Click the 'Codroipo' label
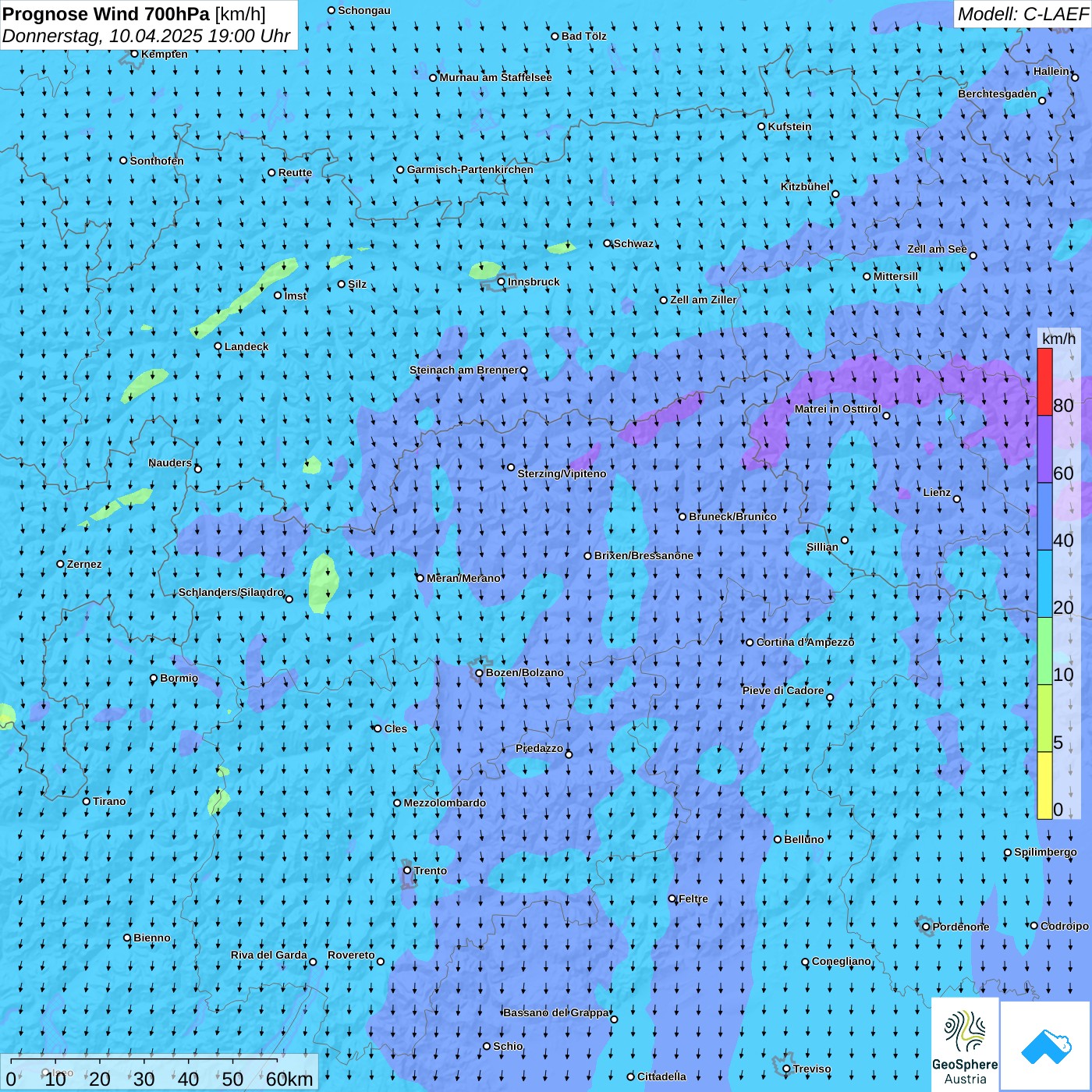The height and width of the screenshot is (1092, 1092). click(1064, 926)
